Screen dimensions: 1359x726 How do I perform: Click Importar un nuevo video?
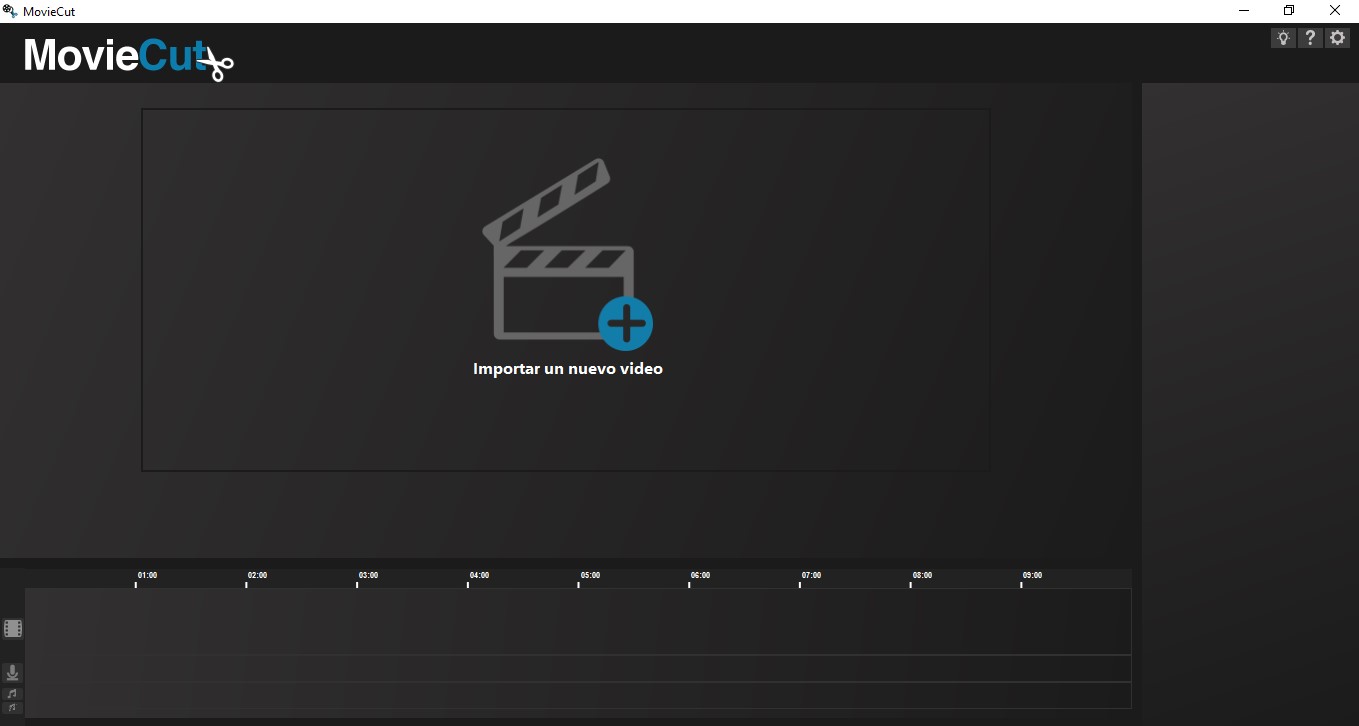pos(567,368)
